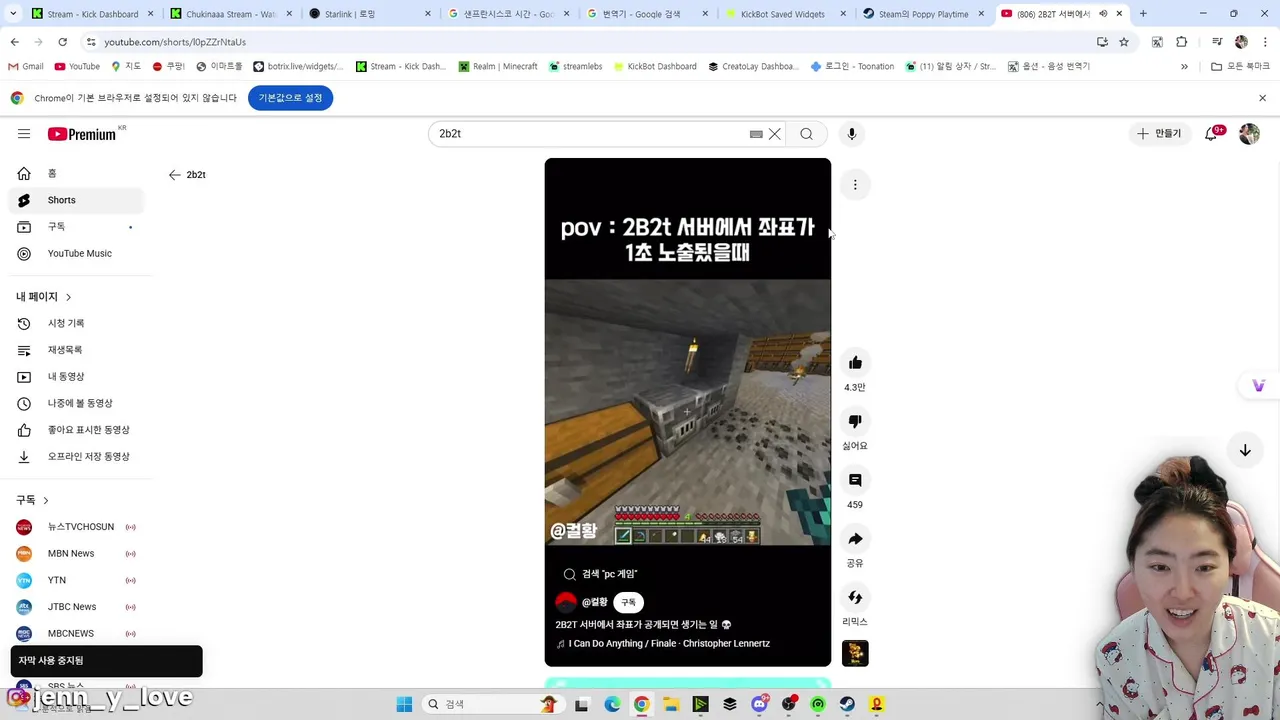Remix this short with the remix icon
Screen dimensions: 1280x720
(x=855, y=597)
